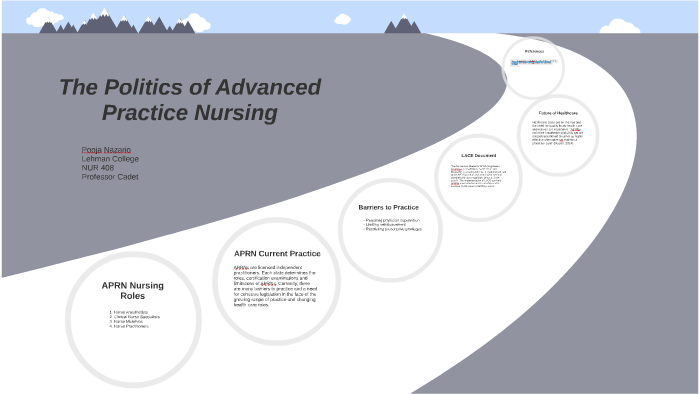The width and height of the screenshot is (700, 394).
Task: Click the author name 'Pooja Nazario'
Action: click(x=106, y=149)
